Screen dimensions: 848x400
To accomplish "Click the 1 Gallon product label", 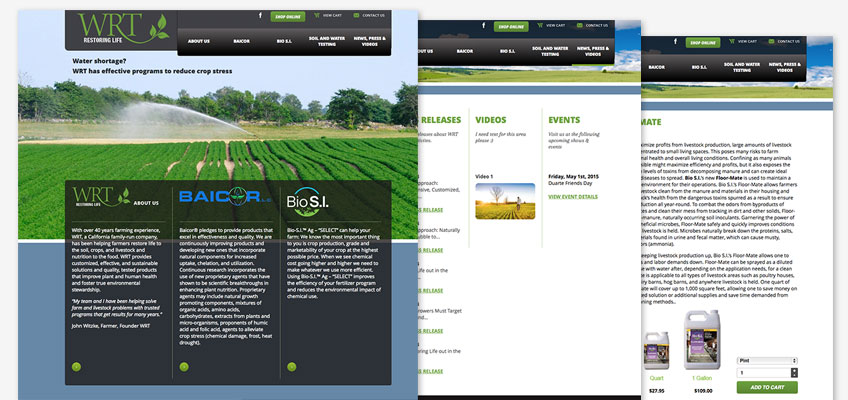I will click(x=702, y=378).
